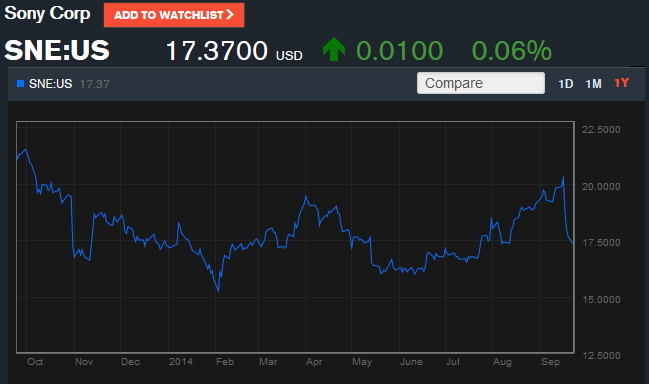Click the Dec month label
Viewport: 649px width, 384px height.
click(130, 362)
